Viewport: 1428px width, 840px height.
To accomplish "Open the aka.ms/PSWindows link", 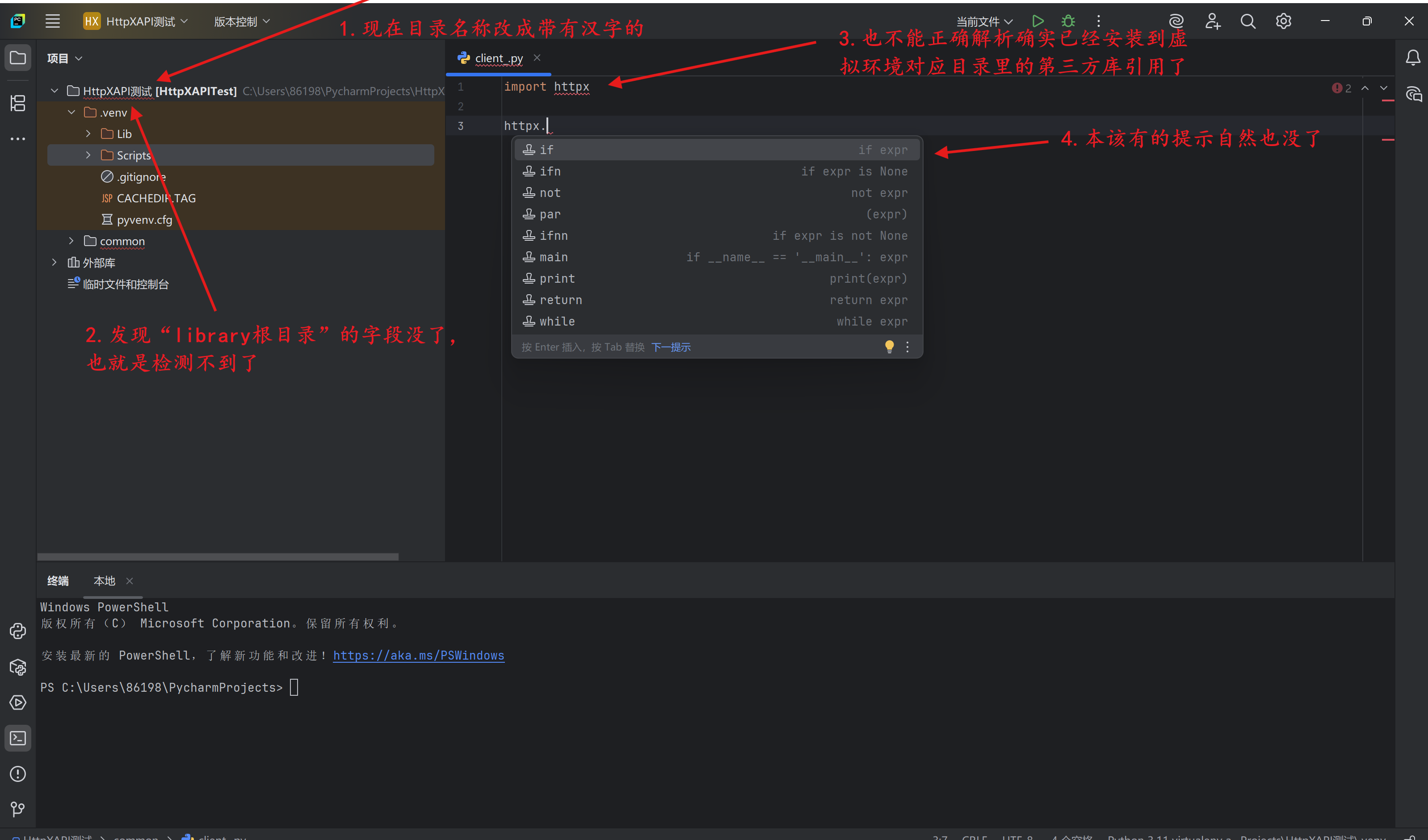I will click(x=419, y=656).
